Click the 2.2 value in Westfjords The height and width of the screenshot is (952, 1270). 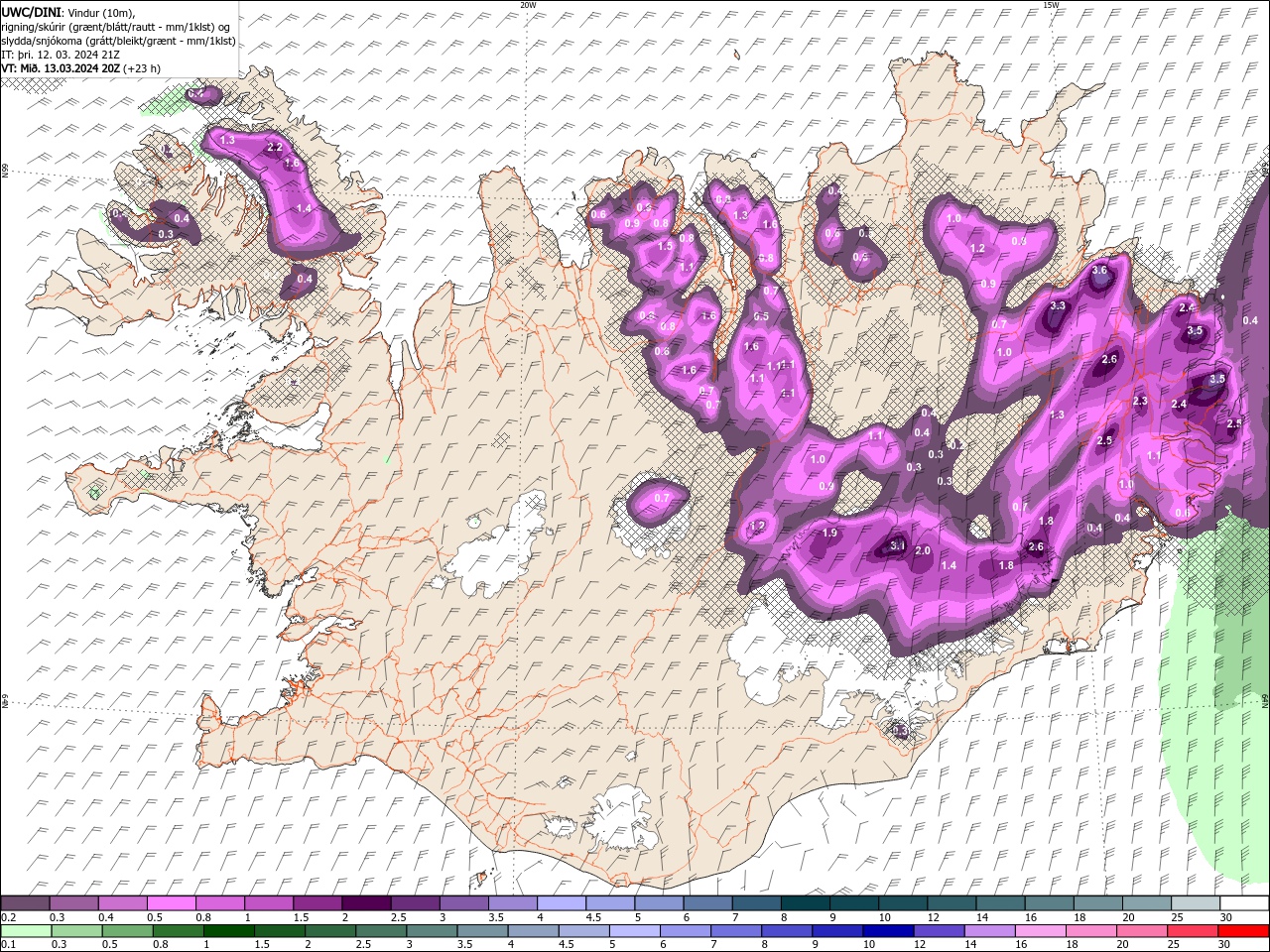click(x=276, y=148)
